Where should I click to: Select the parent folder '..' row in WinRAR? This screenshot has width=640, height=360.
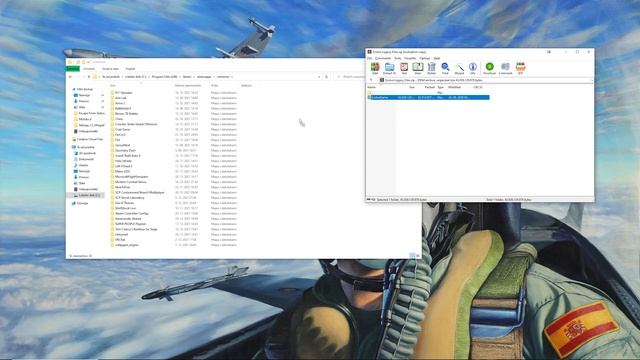point(428,92)
